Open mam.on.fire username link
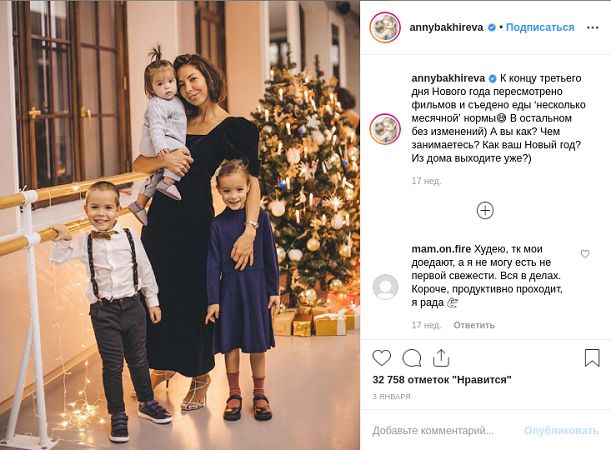This screenshot has width=611, height=450. [441, 249]
